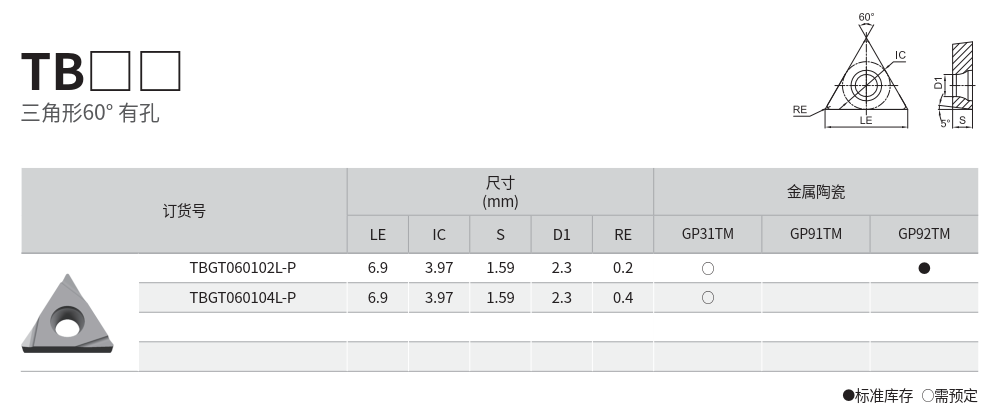Click the hollow circle in TBGT060102L-P row
Image resolution: width=1000 pixels, height=416 pixels.
point(707,268)
